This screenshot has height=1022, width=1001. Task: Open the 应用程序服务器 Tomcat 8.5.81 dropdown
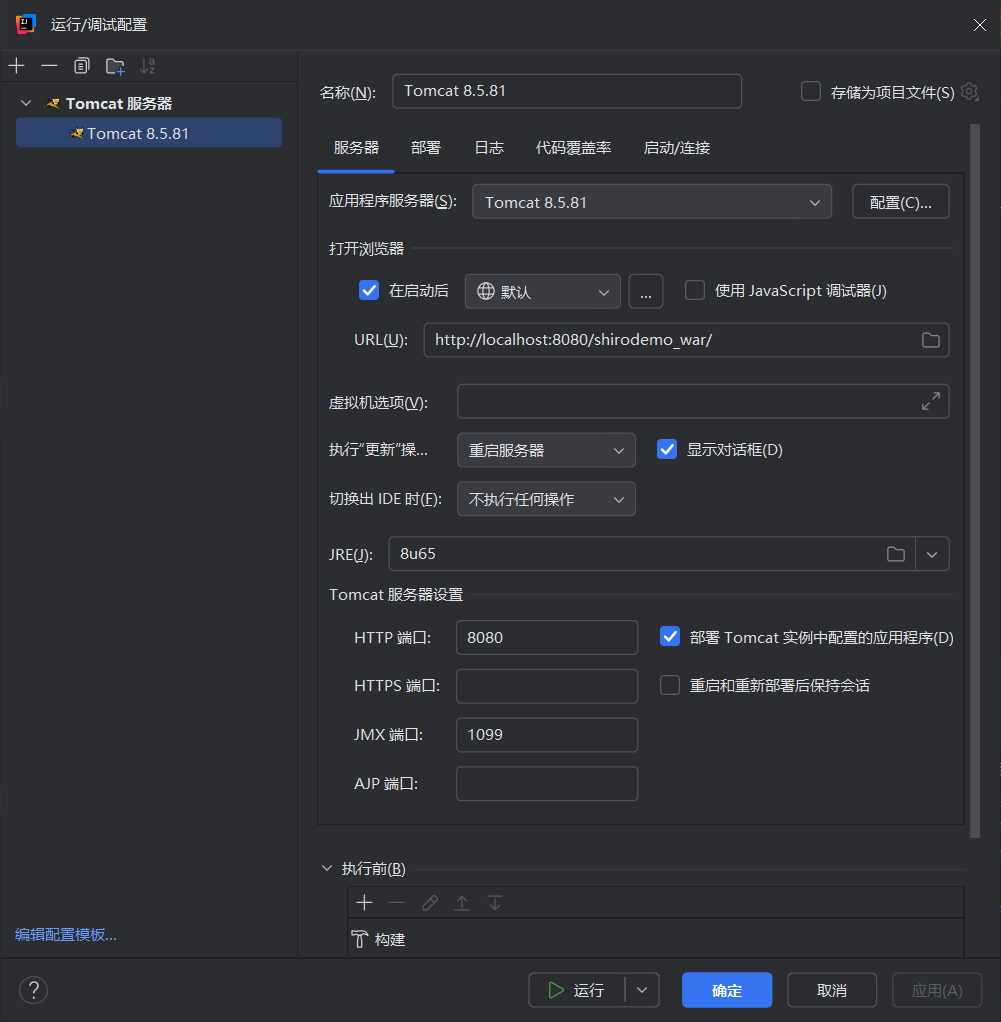651,202
